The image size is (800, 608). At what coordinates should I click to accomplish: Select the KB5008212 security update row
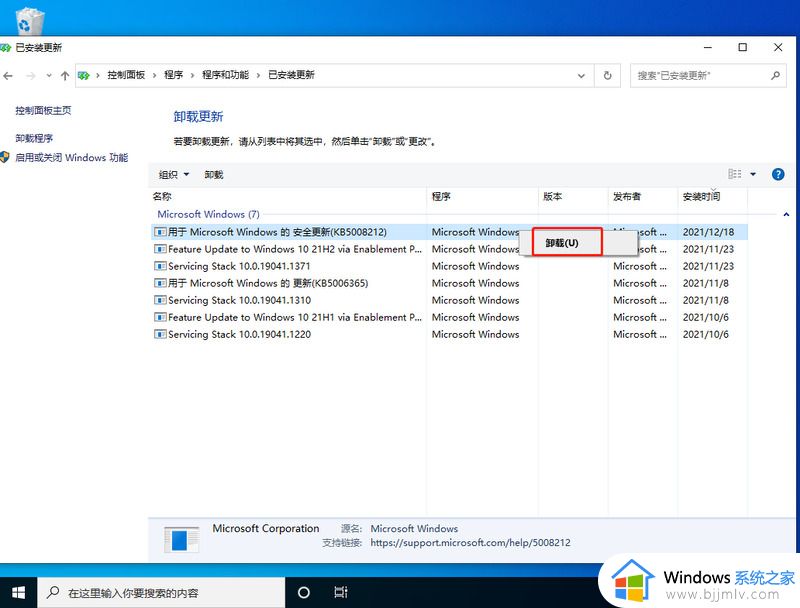[x=450, y=232]
